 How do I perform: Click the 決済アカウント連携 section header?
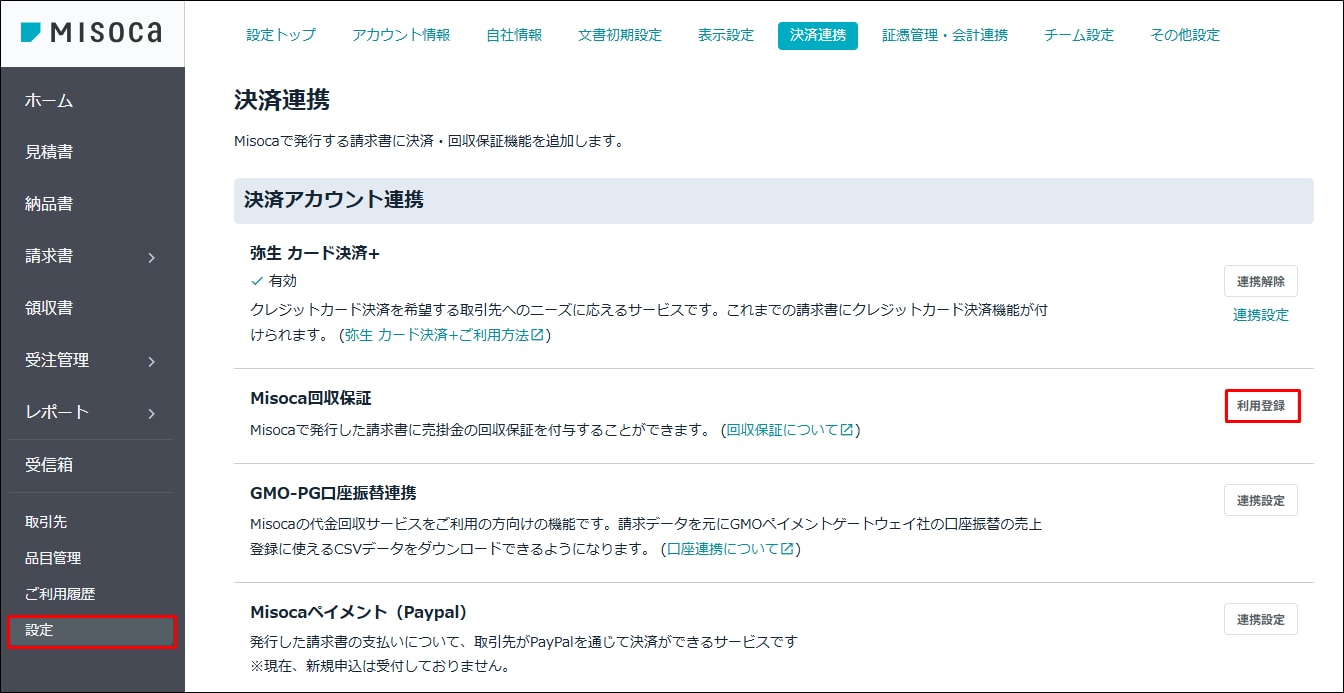773,200
